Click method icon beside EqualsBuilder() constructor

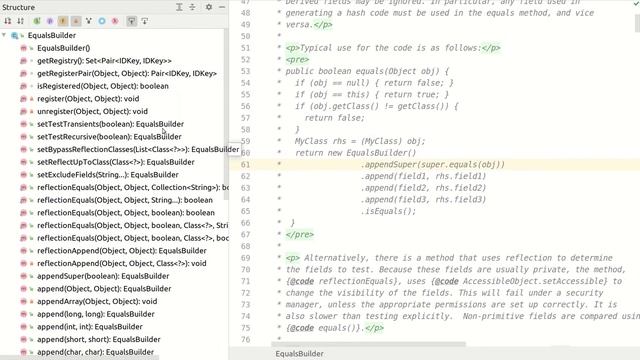[24, 48]
